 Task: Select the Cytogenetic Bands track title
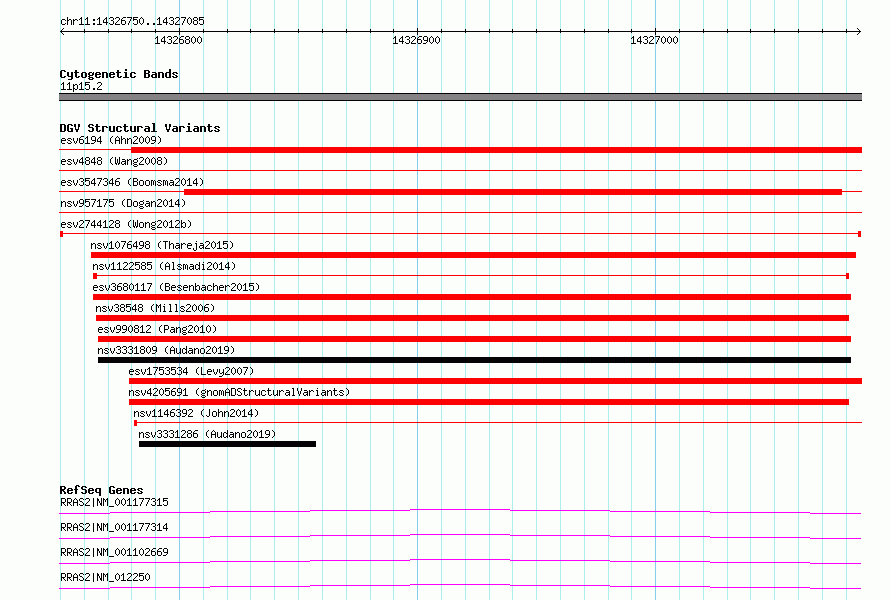pyautogui.click(x=119, y=74)
